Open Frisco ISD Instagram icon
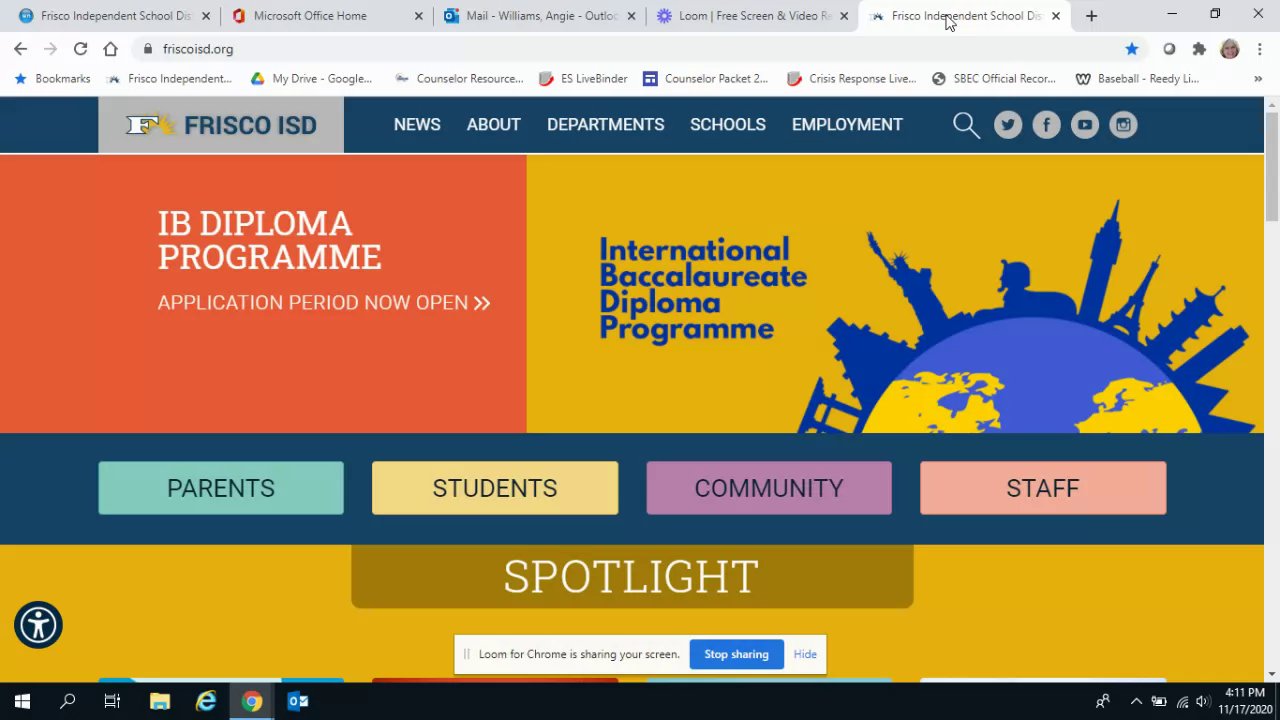The width and height of the screenshot is (1280, 720). point(1123,125)
